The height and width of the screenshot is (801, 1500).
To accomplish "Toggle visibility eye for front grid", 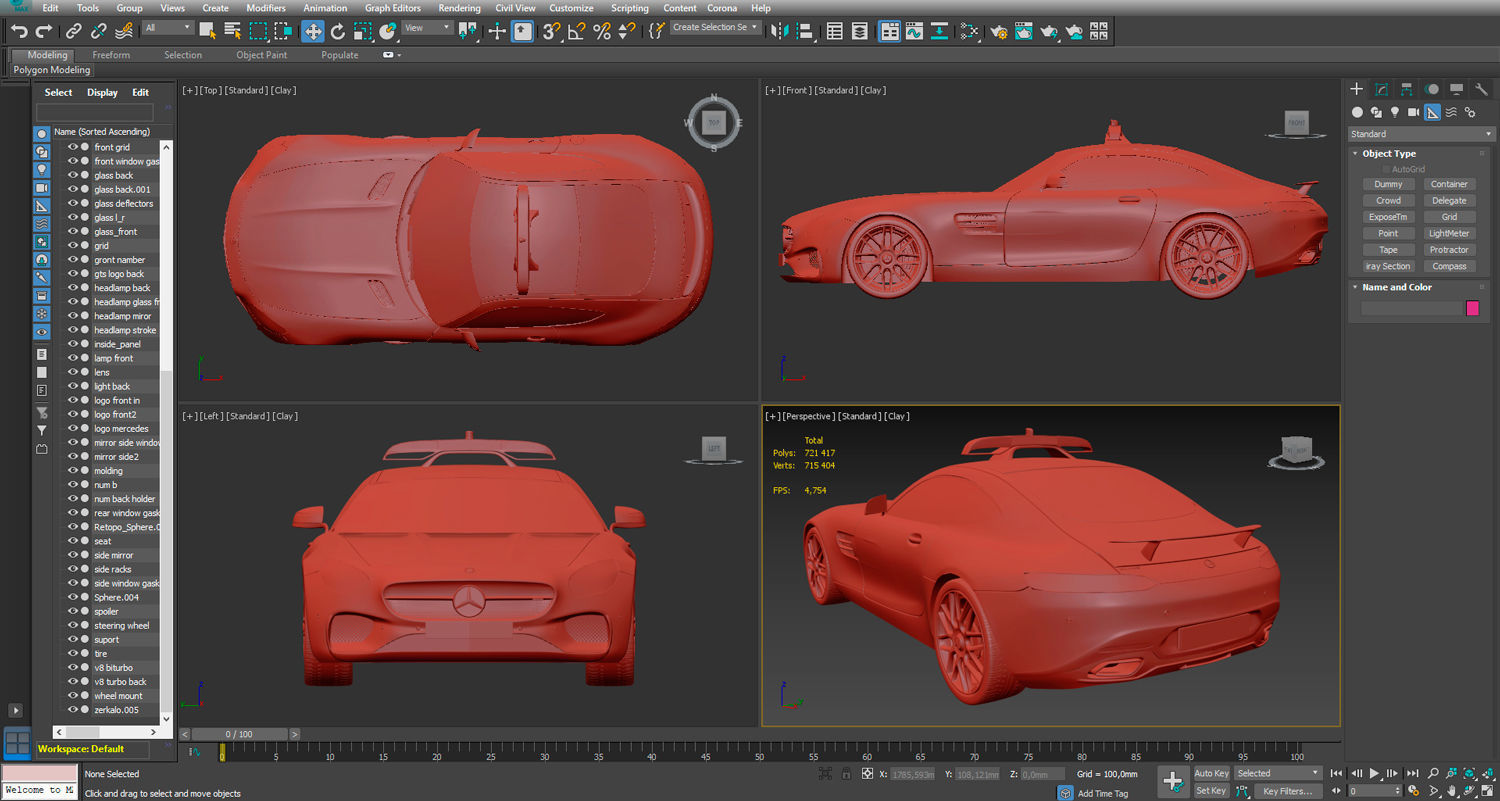I will 73,147.
